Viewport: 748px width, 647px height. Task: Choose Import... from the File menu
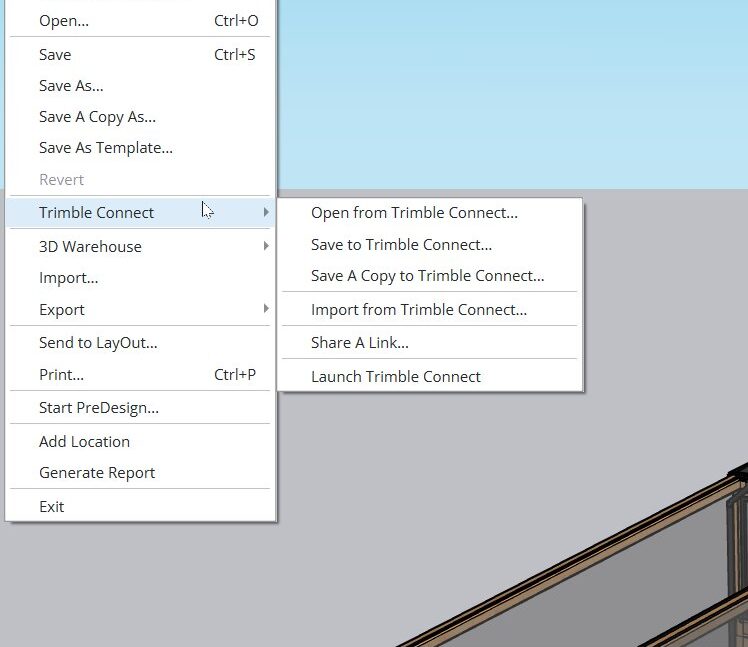click(140, 278)
